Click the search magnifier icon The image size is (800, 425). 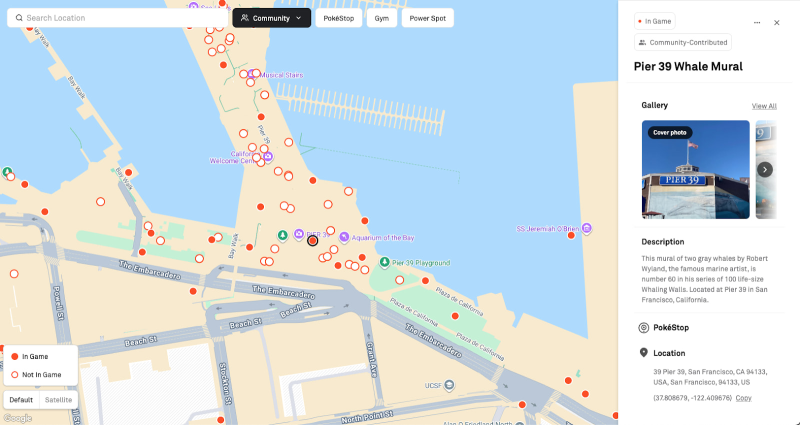tap(19, 18)
